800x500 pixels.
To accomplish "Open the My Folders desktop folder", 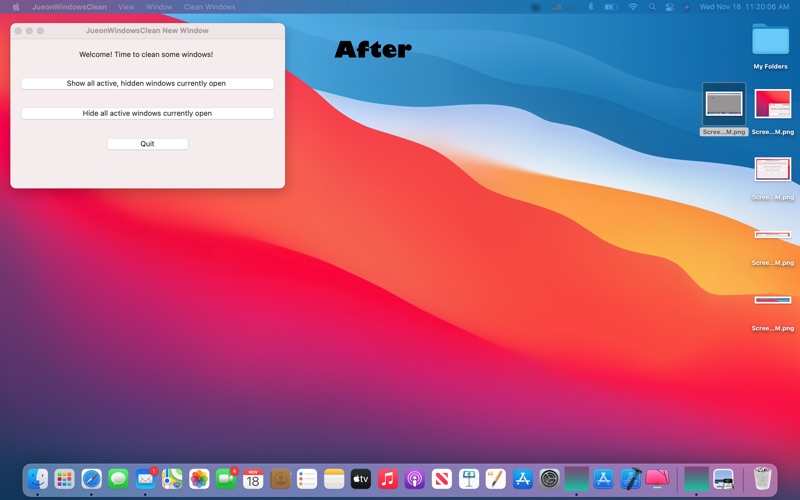I will click(770, 41).
